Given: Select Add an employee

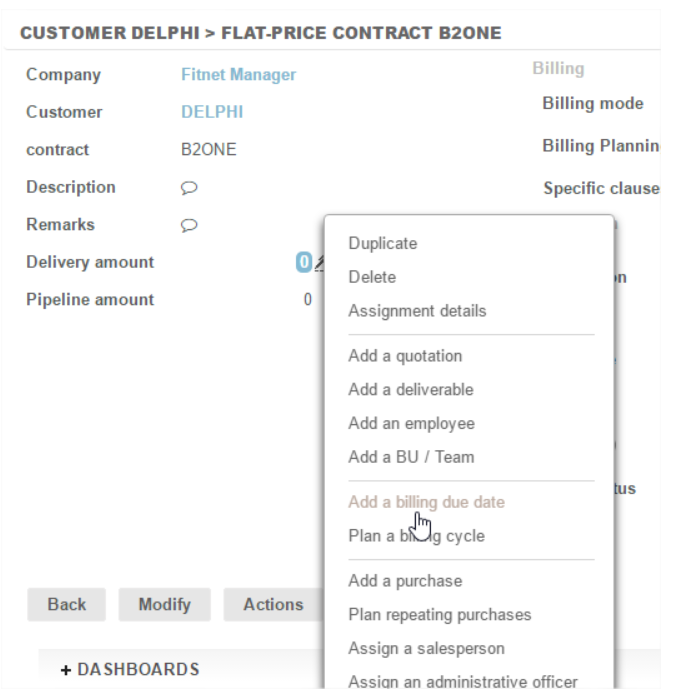Looking at the screenshot, I should coord(411,424).
